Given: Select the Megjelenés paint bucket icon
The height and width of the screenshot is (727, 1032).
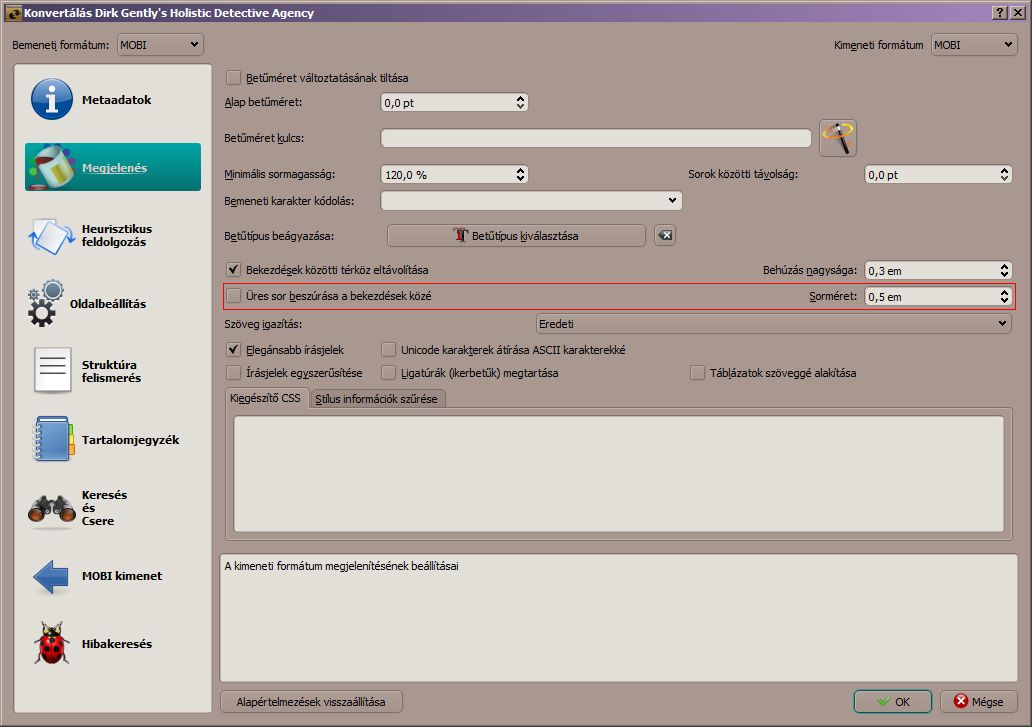Looking at the screenshot, I should tap(51, 167).
